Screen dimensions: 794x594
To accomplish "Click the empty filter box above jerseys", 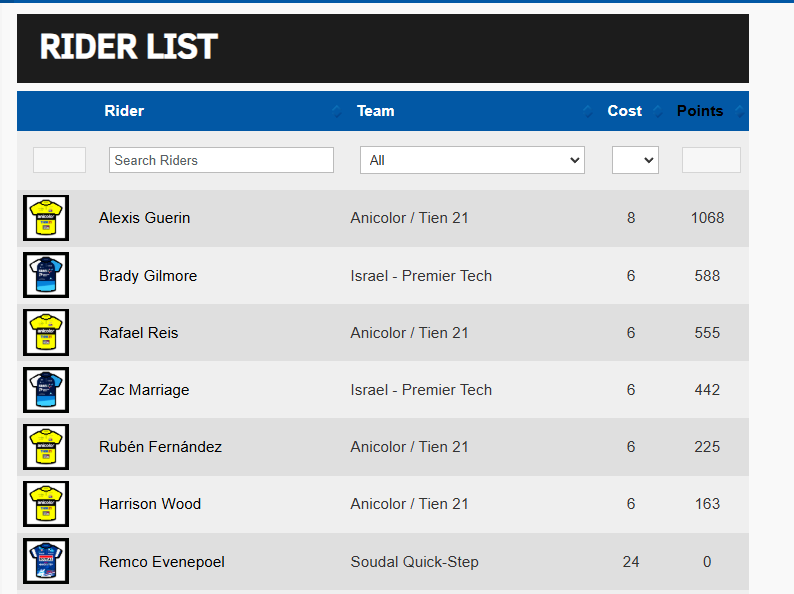I will pos(59,160).
